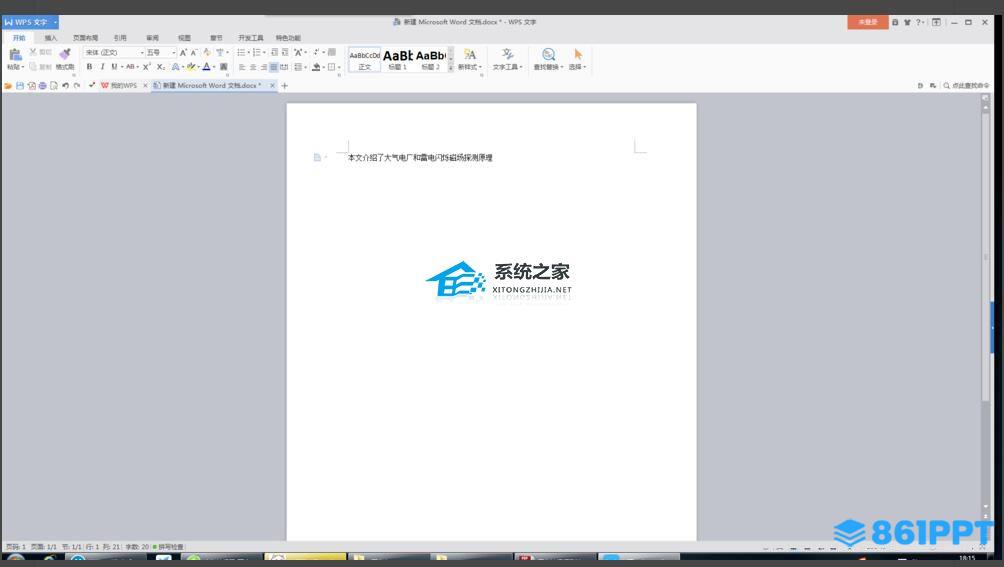Toggle strikethrough AB formatting
The image size is (1004, 567).
tap(130, 67)
